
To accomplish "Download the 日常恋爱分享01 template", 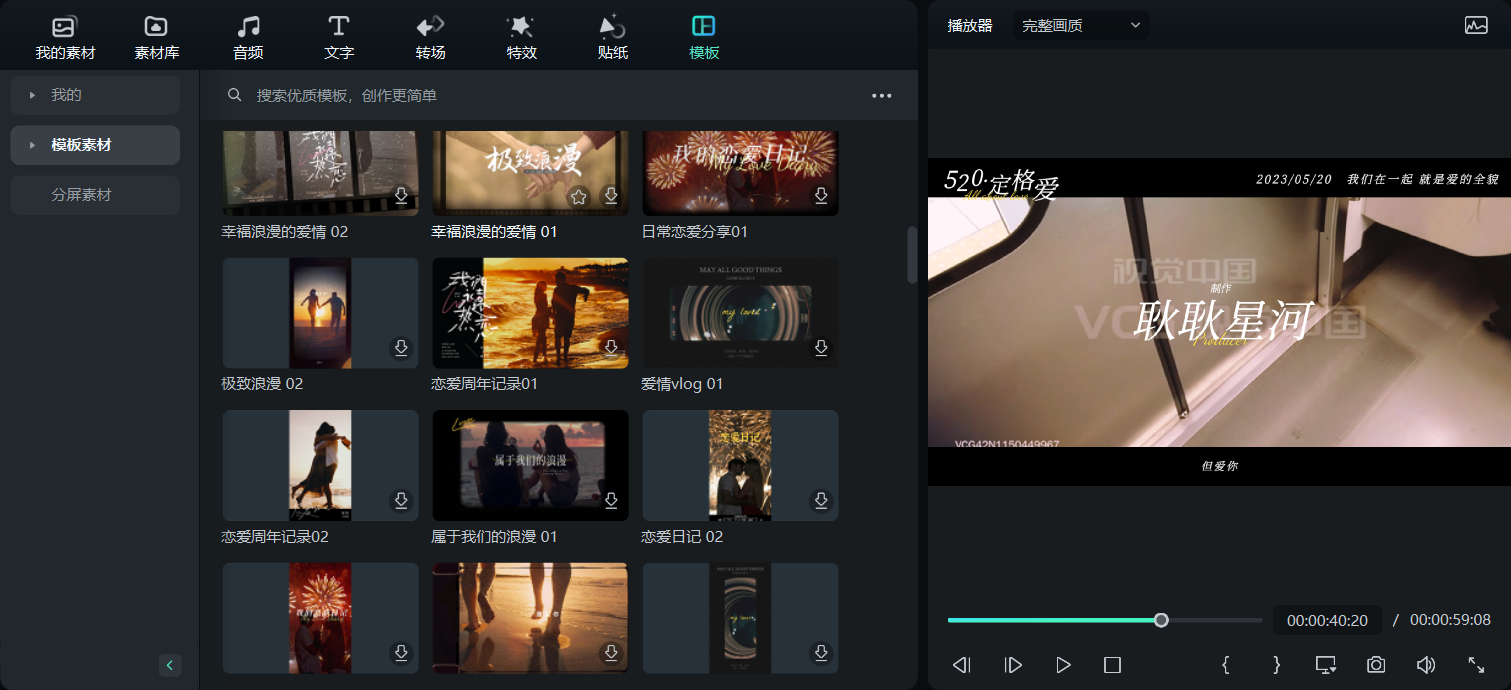I will point(820,196).
